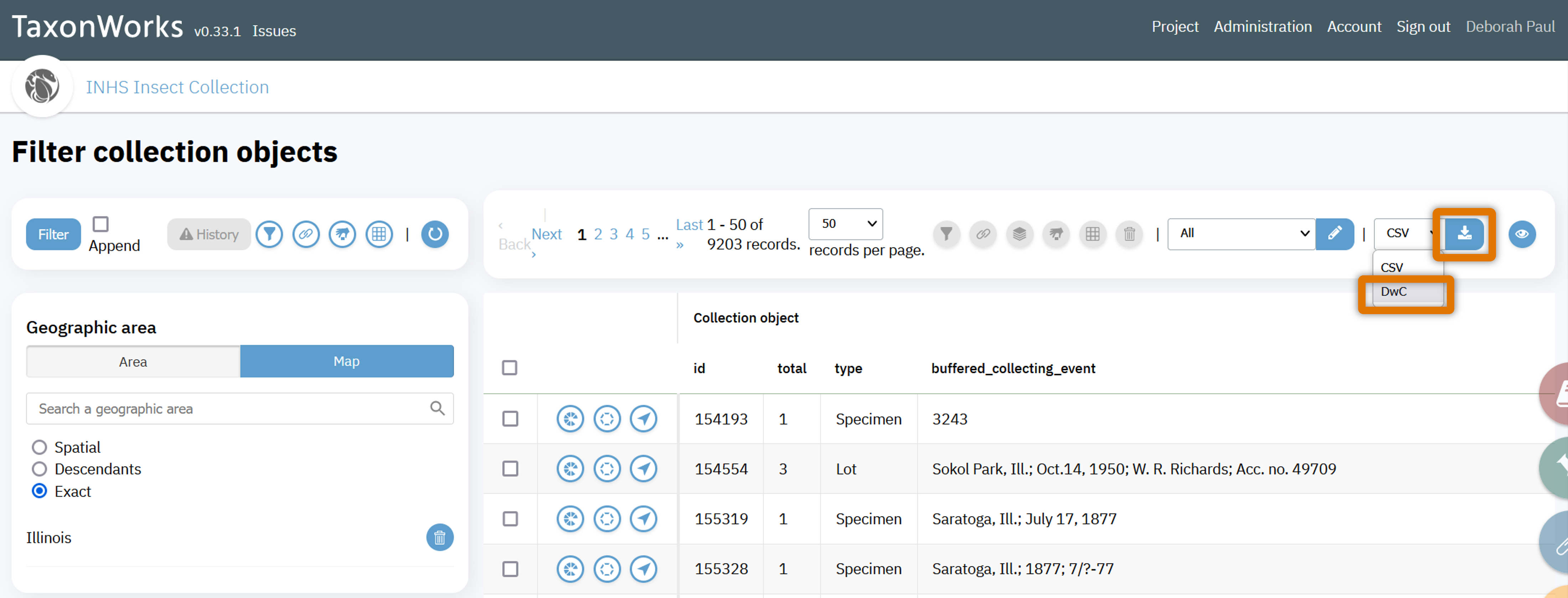
Task: Click the buffered_collecting_event column header
Action: tap(1013, 368)
